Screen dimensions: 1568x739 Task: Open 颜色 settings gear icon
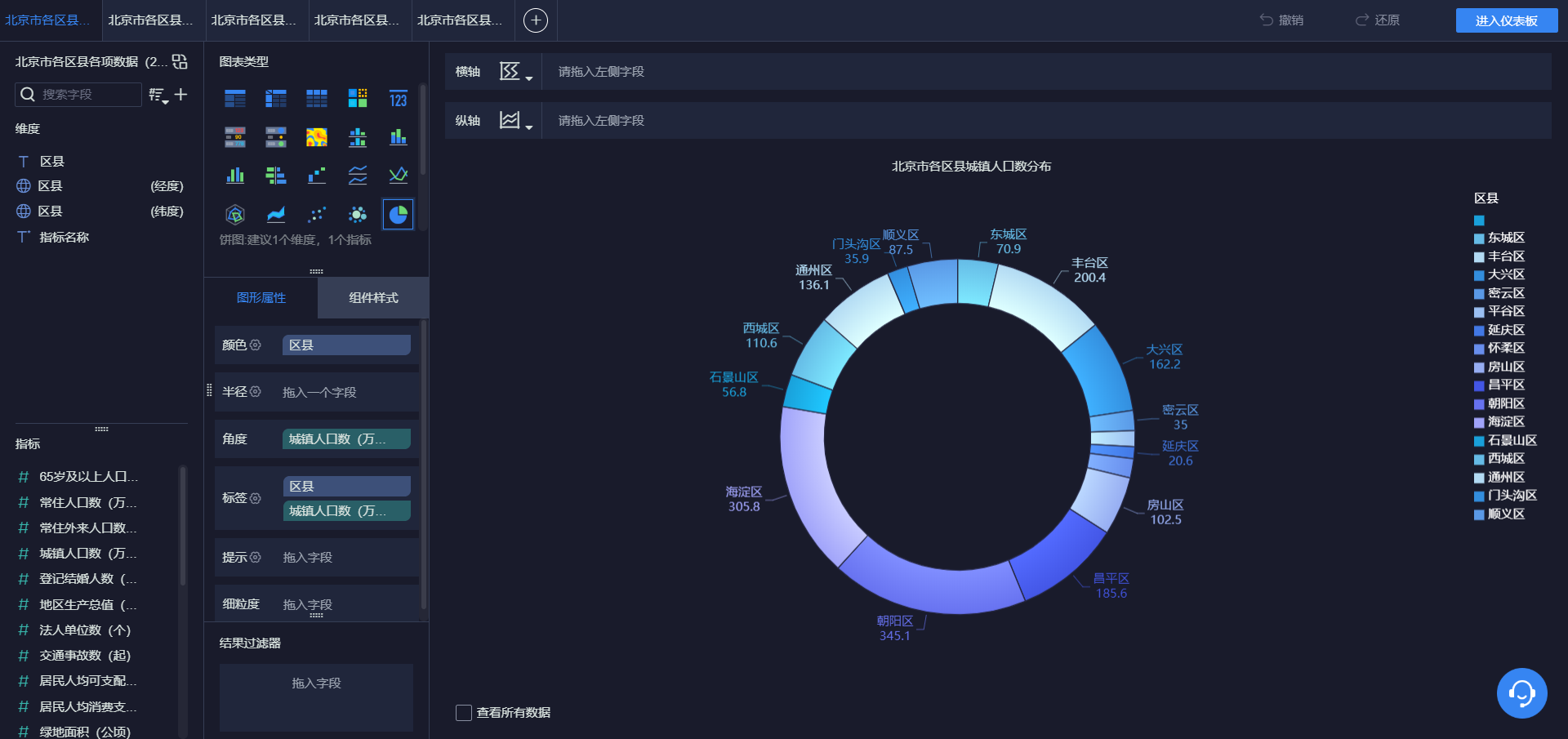256,345
